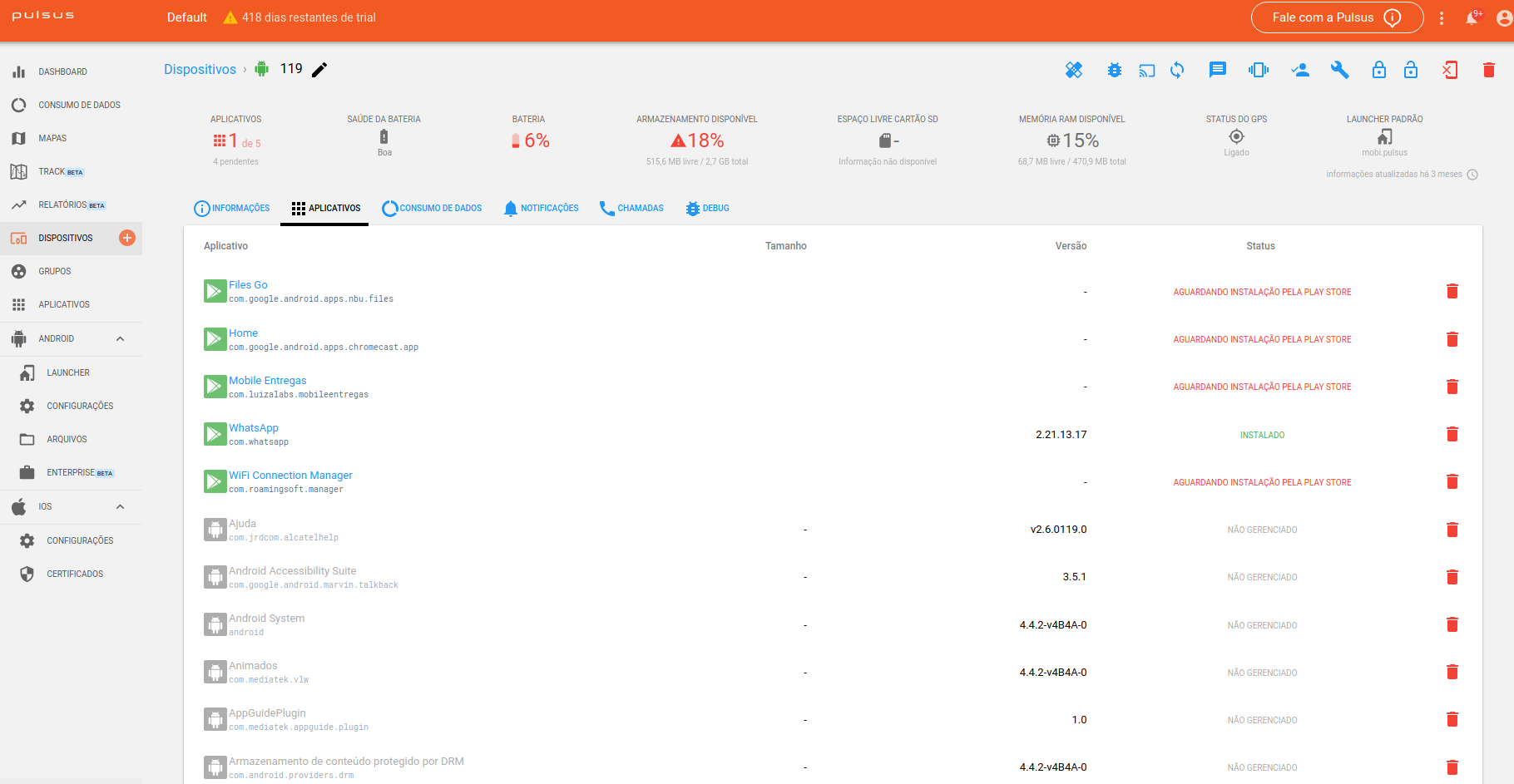This screenshot has height=784, width=1514.
Task: Delete the WhatsApp app entry
Action: tap(1452, 434)
